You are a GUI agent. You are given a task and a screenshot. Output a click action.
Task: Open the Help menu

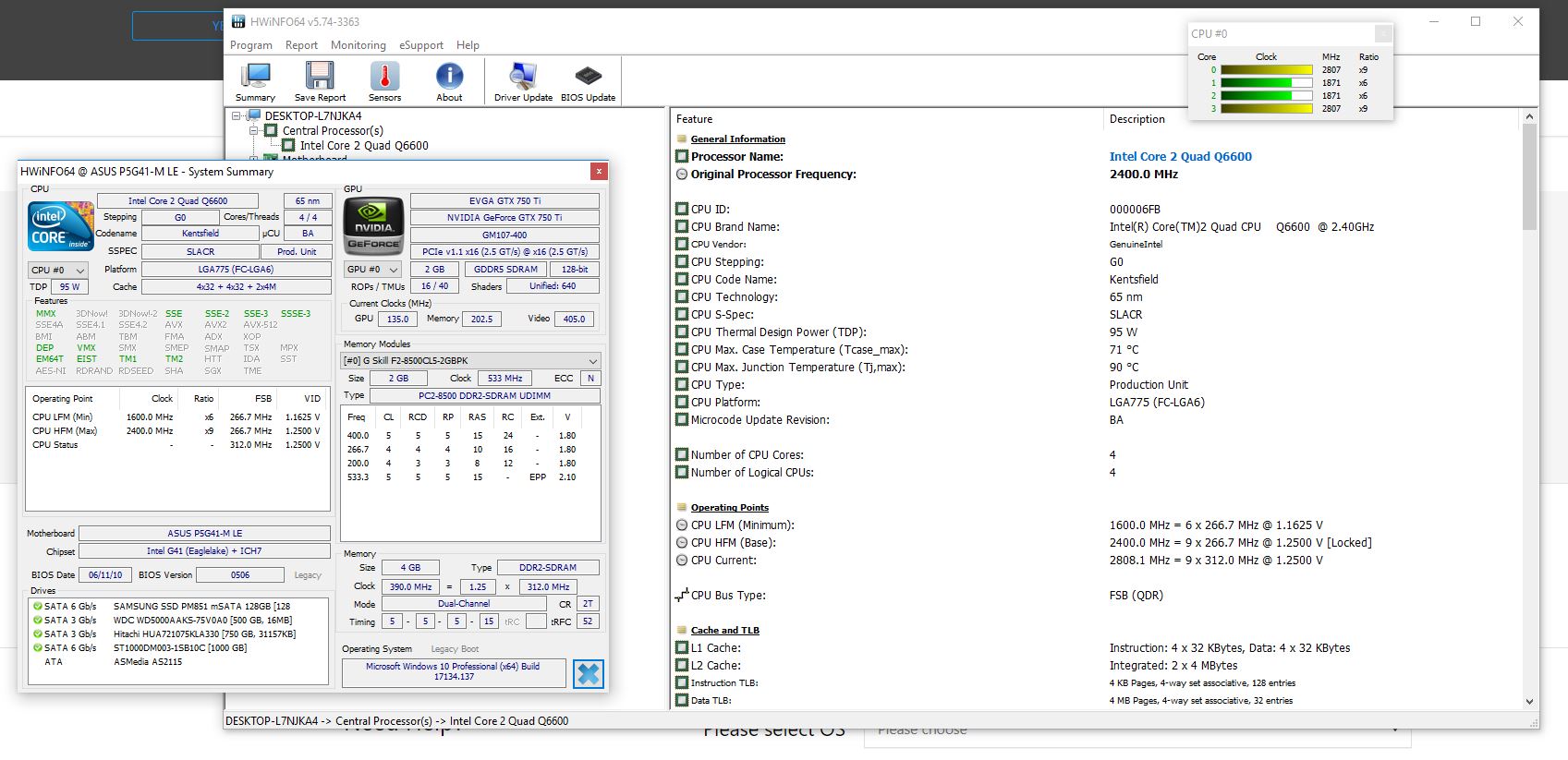468,45
